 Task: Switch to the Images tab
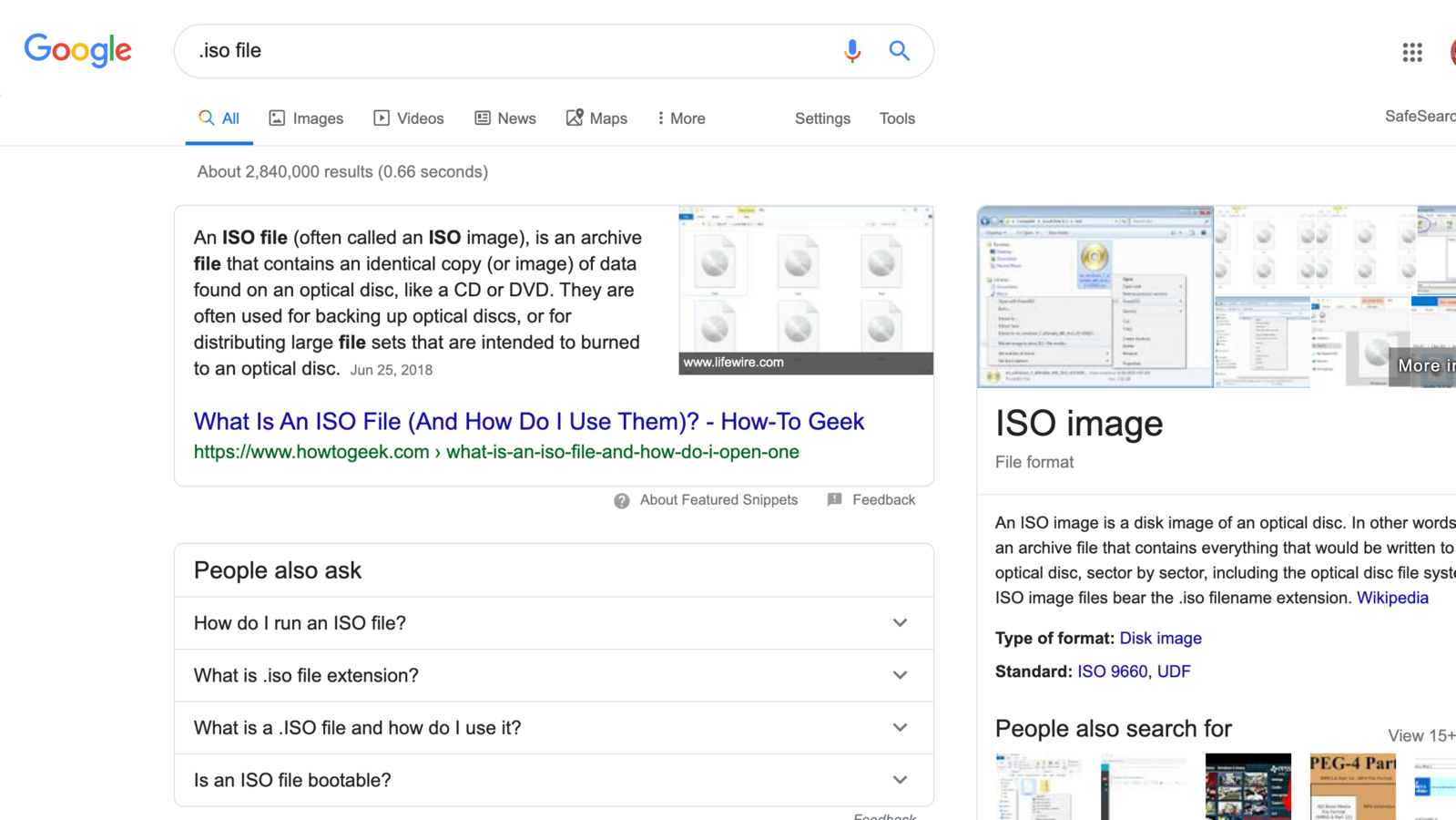click(306, 118)
